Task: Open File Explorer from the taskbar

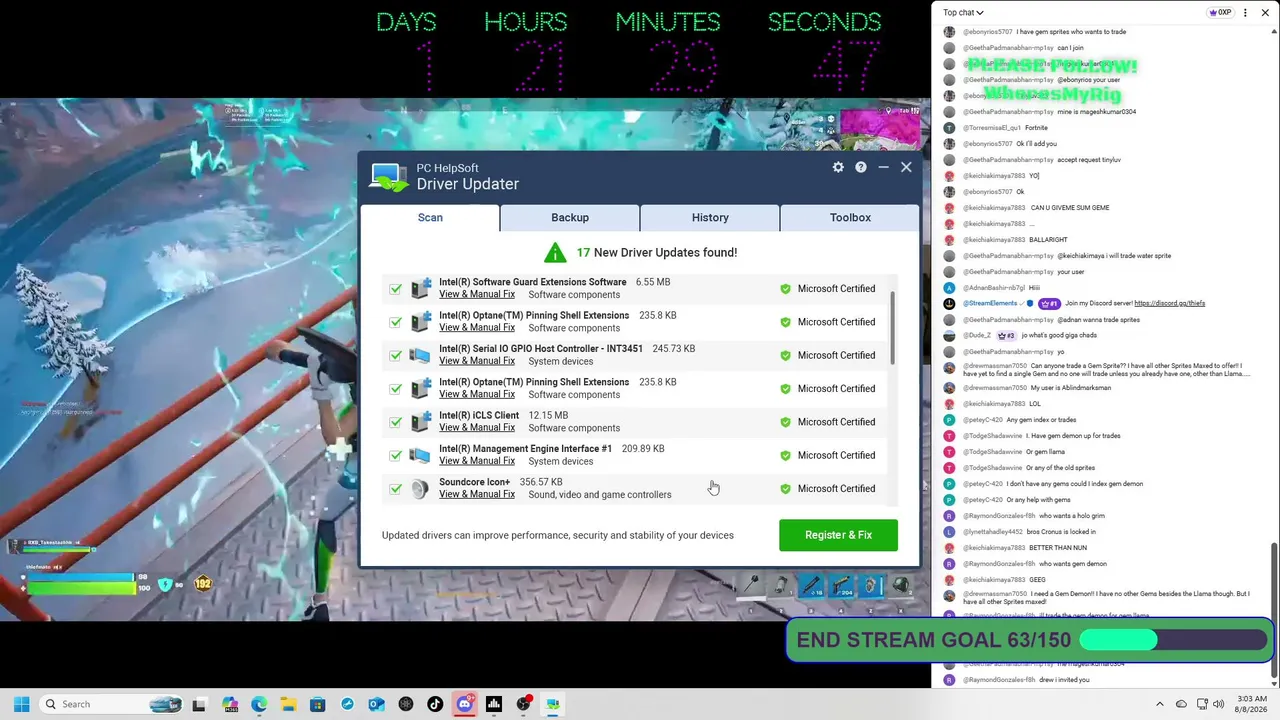Action: point(288,704)
